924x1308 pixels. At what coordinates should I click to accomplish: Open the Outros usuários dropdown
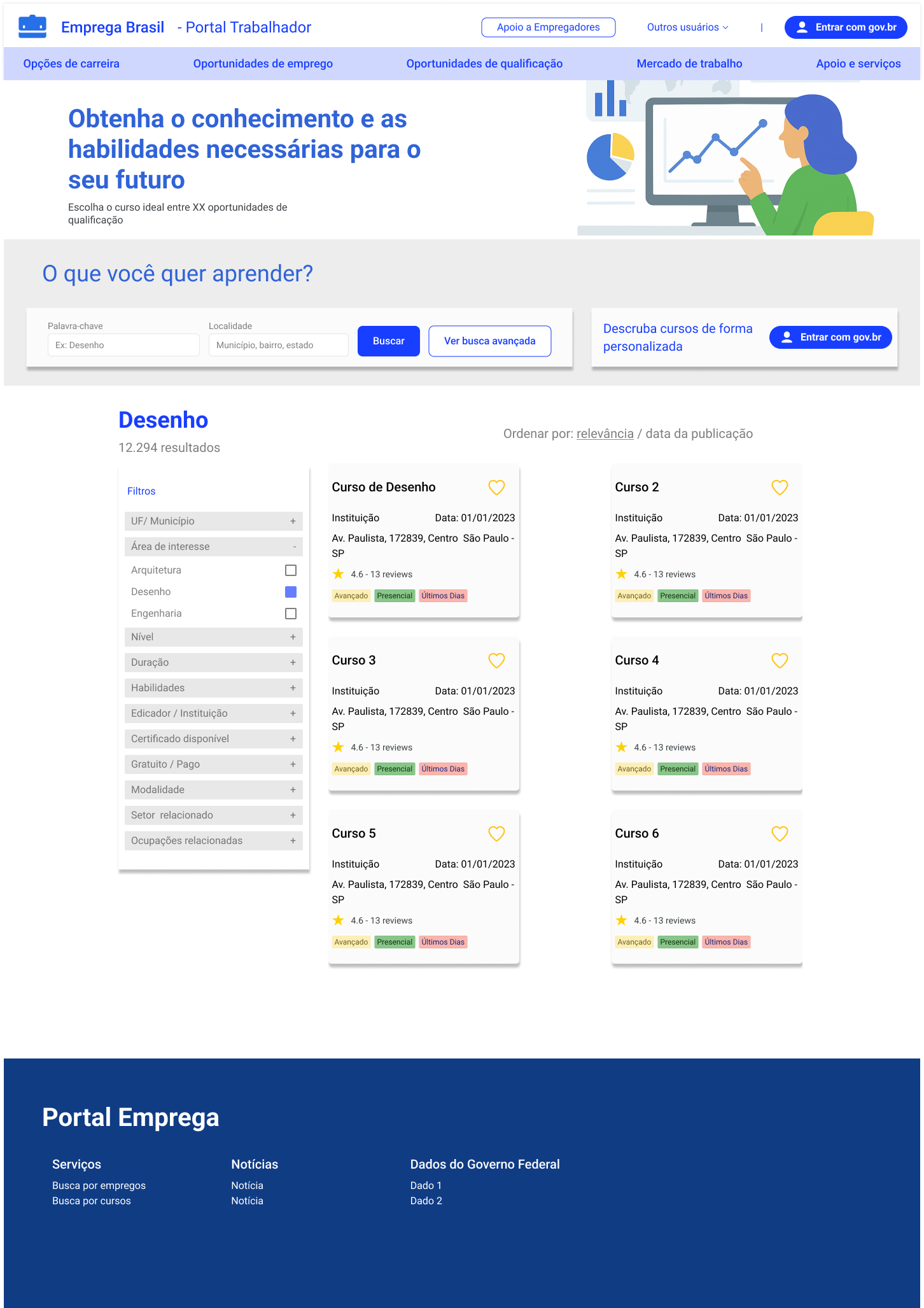tap(688, 27)
